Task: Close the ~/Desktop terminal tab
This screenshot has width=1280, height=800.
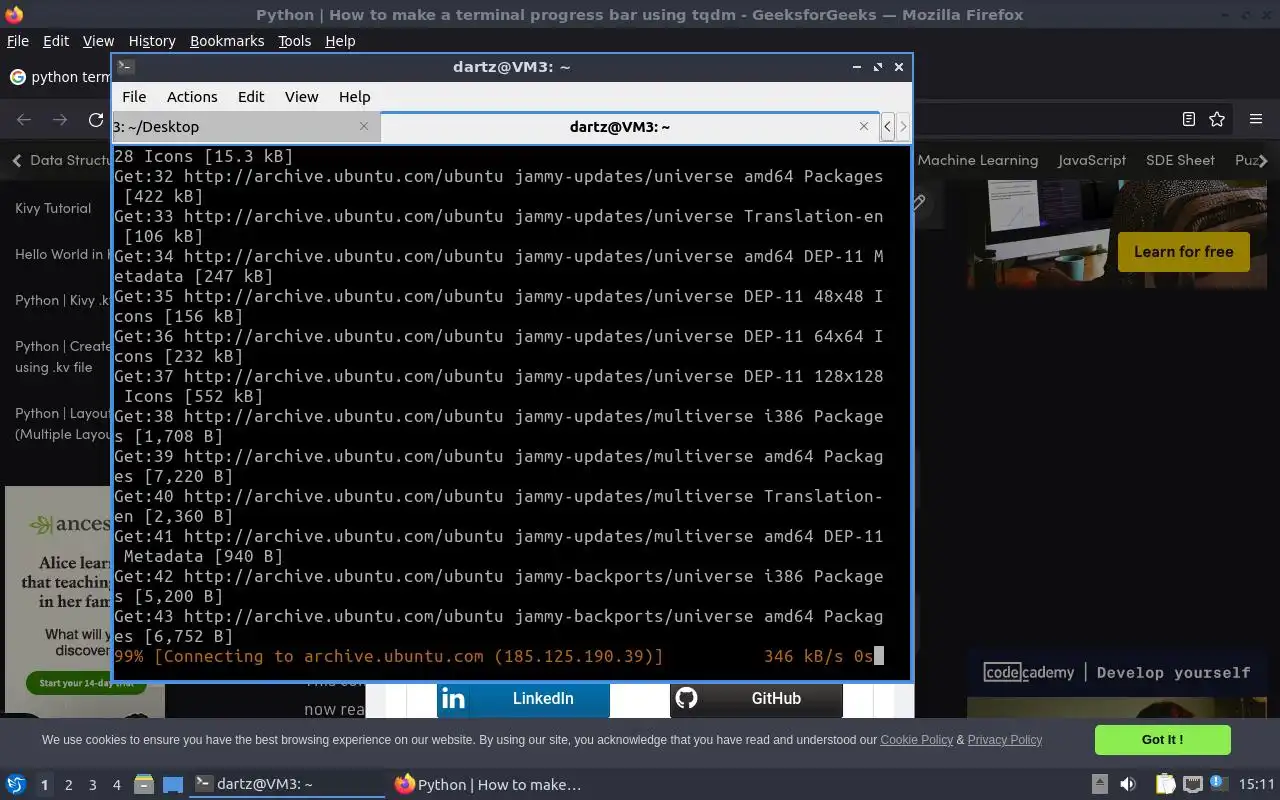Action: click(x=364, y=126)
